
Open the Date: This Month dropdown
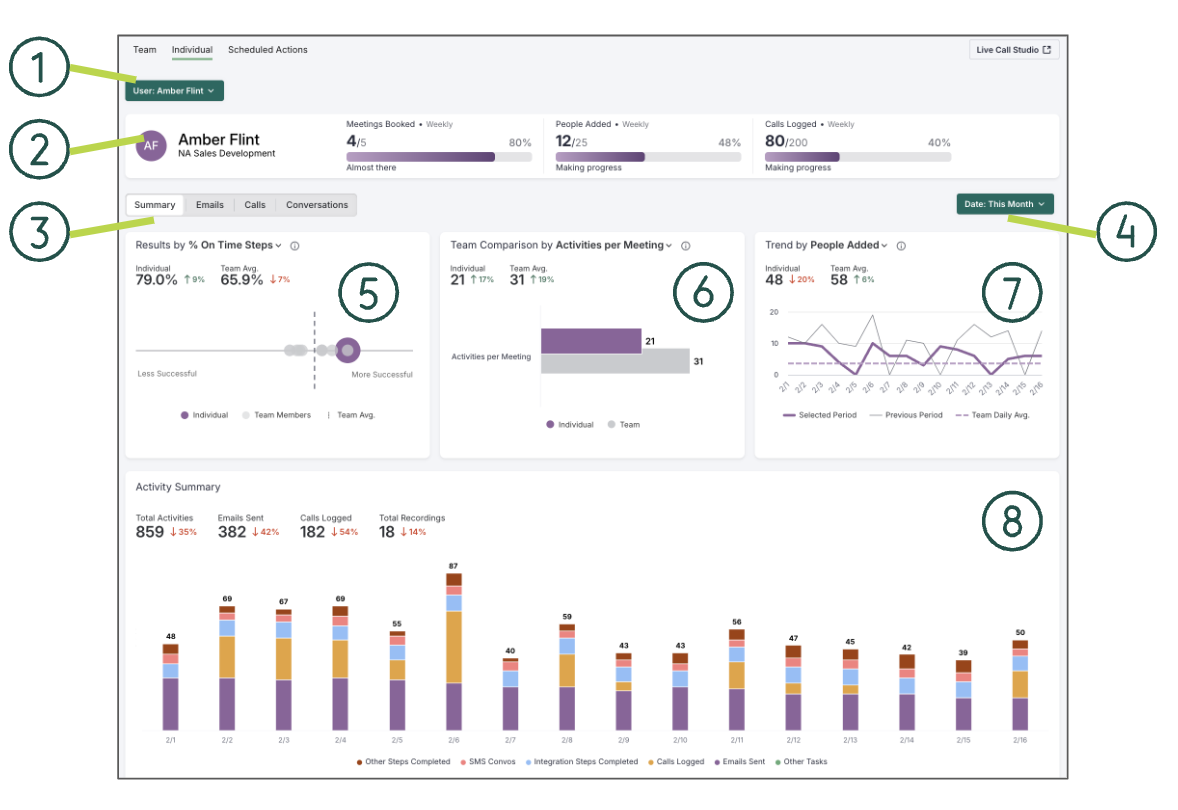(1004, 204)
